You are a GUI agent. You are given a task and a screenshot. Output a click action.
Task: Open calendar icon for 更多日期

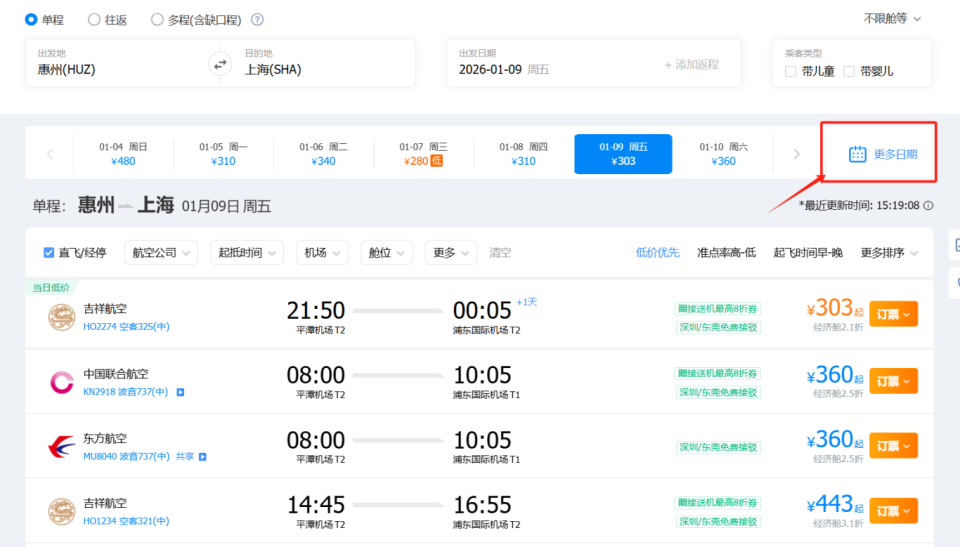point(857,154)
